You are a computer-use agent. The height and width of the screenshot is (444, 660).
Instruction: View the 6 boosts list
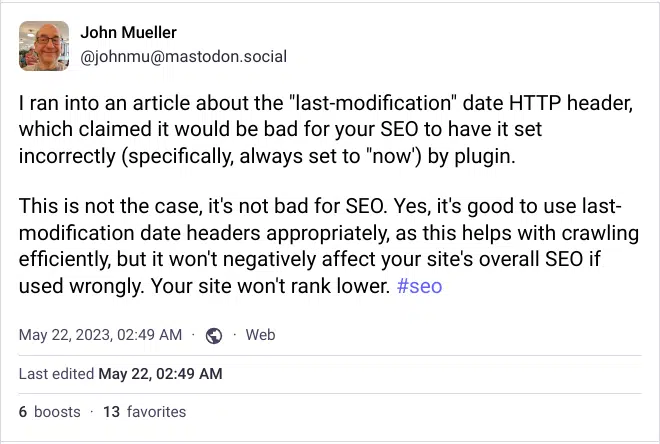pyautogui.click(x=50, y=412)
